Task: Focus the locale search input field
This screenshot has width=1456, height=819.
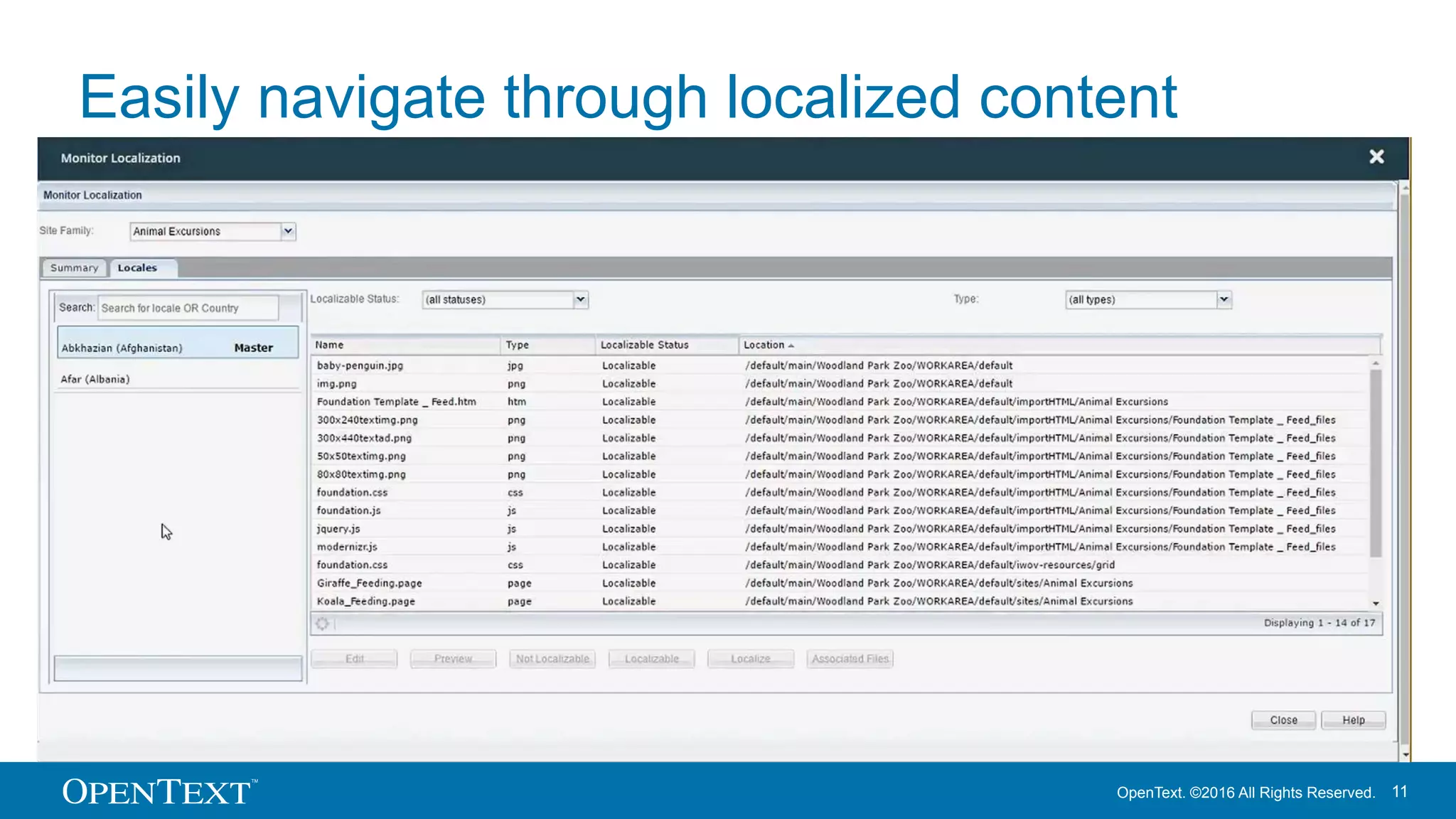Action: pos(188,308)
